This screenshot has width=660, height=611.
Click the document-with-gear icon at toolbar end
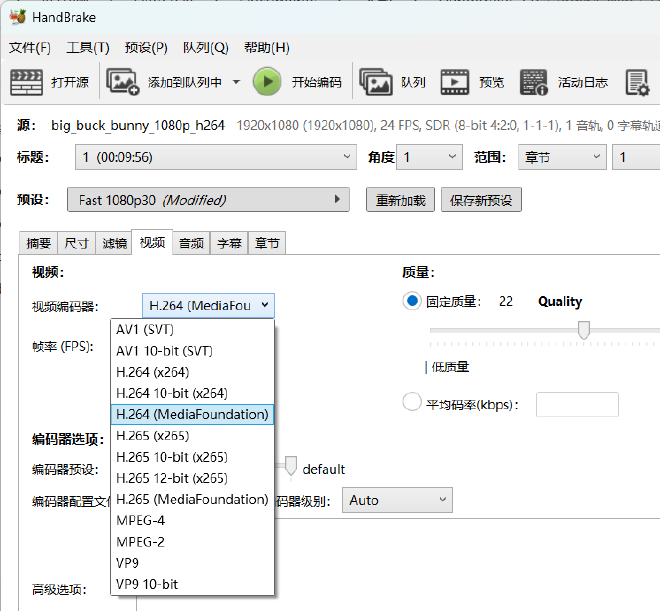pos(637,82)
